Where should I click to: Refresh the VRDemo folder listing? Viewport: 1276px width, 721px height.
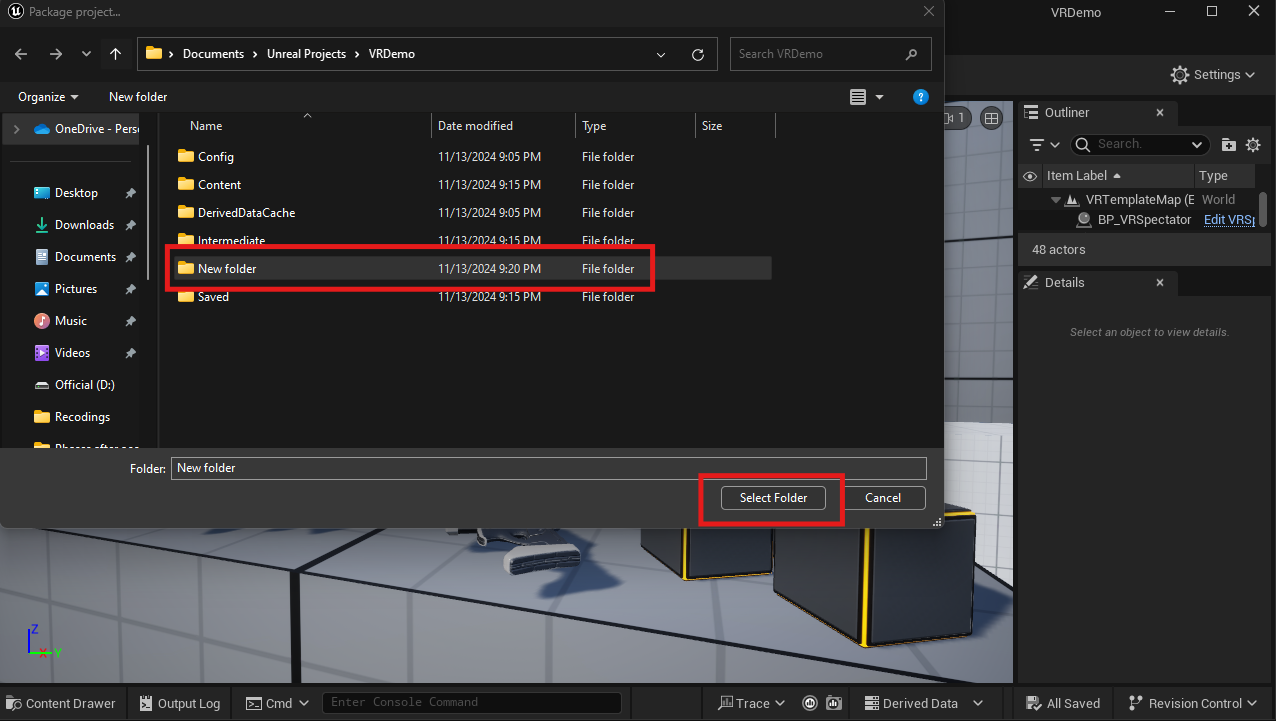tap(698, 54)
